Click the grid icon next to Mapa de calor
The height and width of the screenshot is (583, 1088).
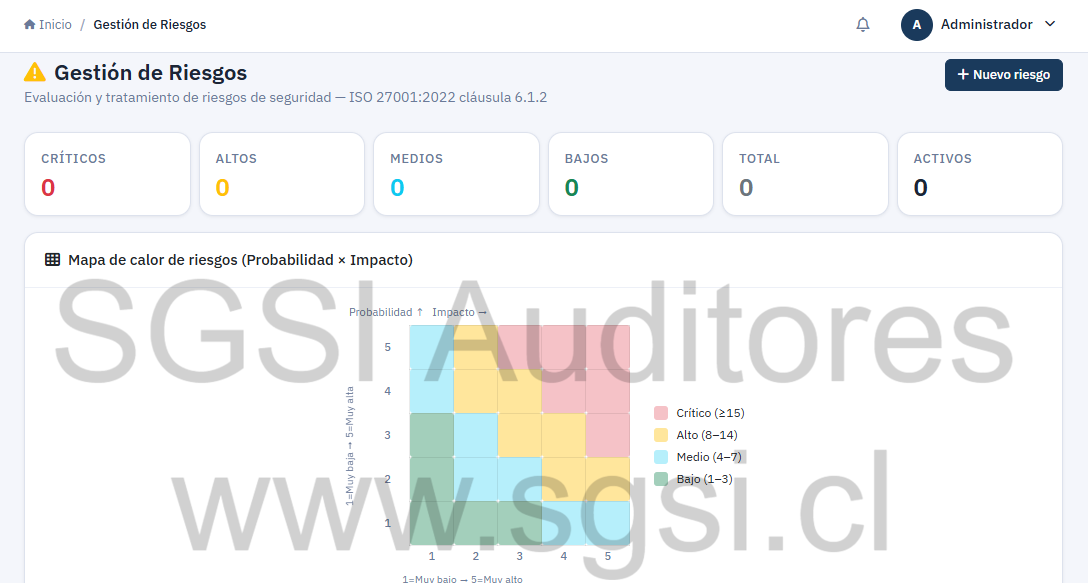pyautogui.click(x=52, y=260)
